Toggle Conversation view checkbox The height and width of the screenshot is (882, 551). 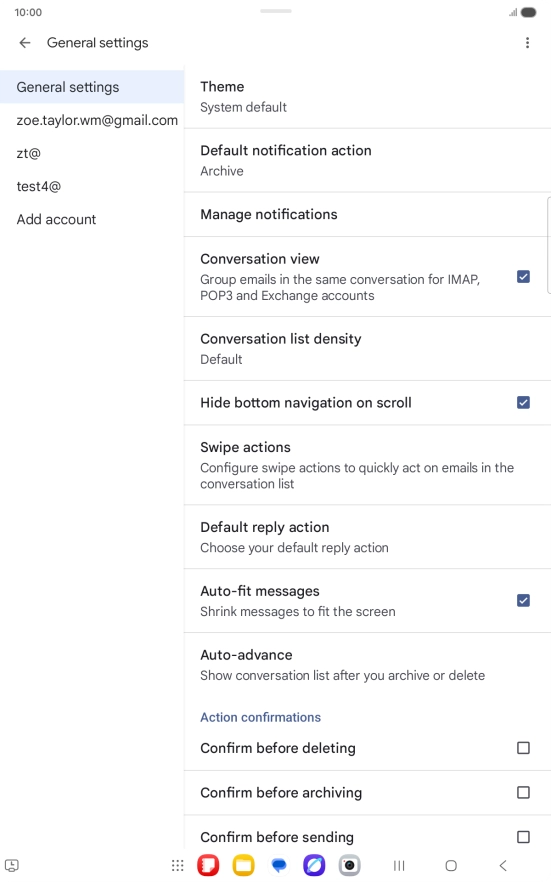(523, 276)
